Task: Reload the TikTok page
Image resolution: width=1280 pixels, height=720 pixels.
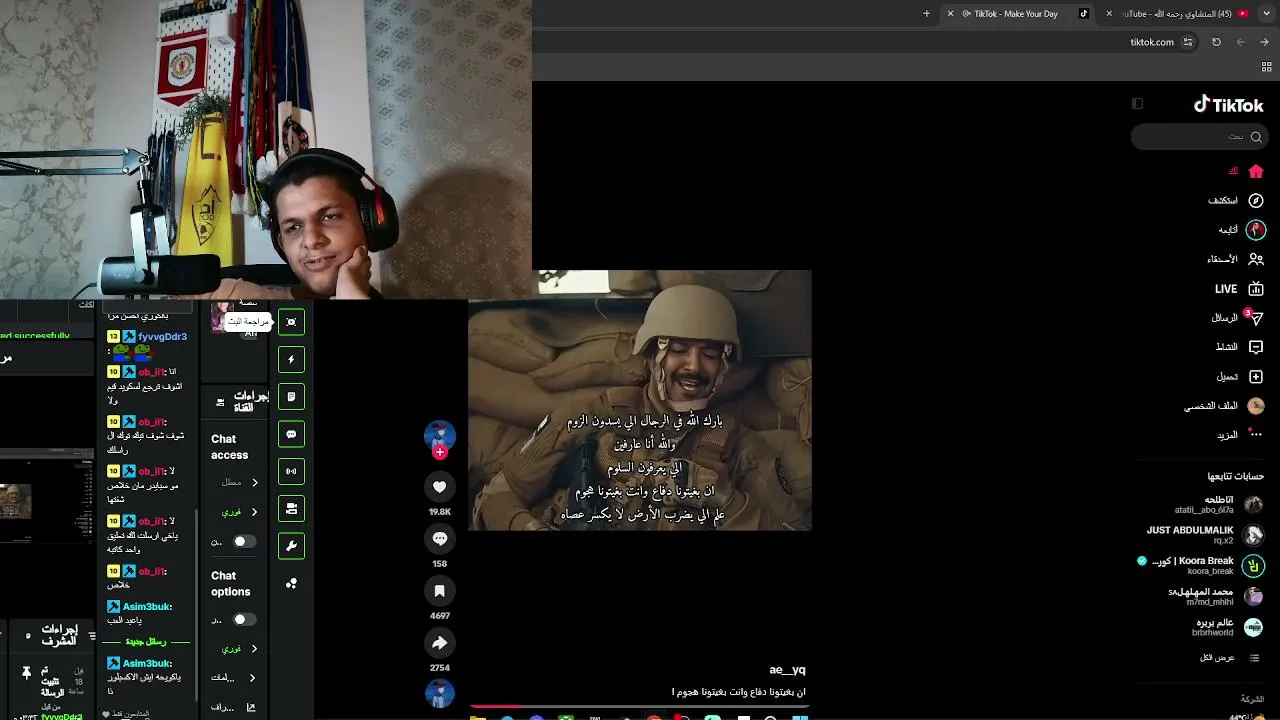Action: (1216, 42)
